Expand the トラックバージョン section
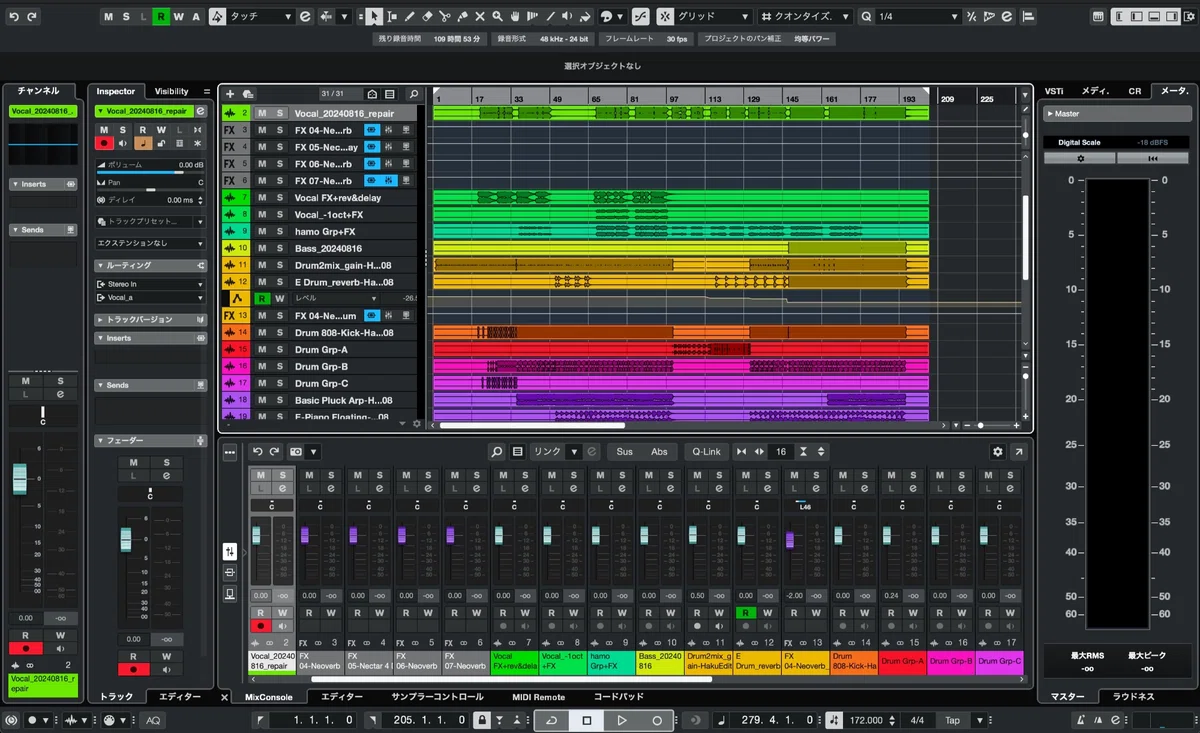Image resolution: width=1200 pixels, height=733 pixels. [x=150, y=319]
